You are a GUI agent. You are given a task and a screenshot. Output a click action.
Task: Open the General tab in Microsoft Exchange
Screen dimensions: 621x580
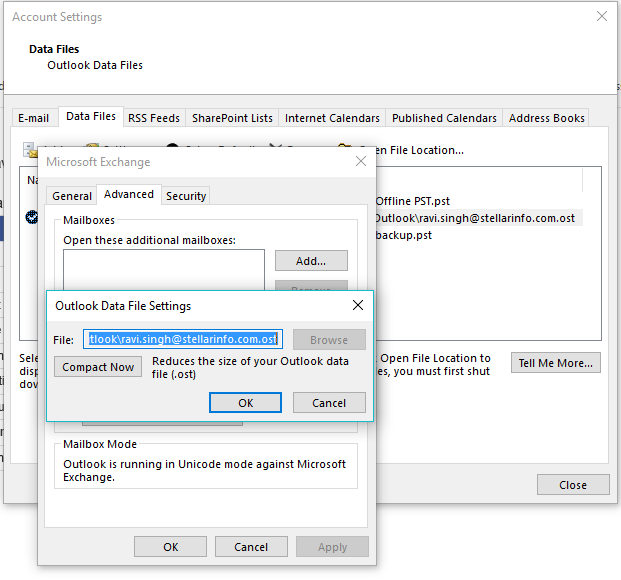pos(72,196)
